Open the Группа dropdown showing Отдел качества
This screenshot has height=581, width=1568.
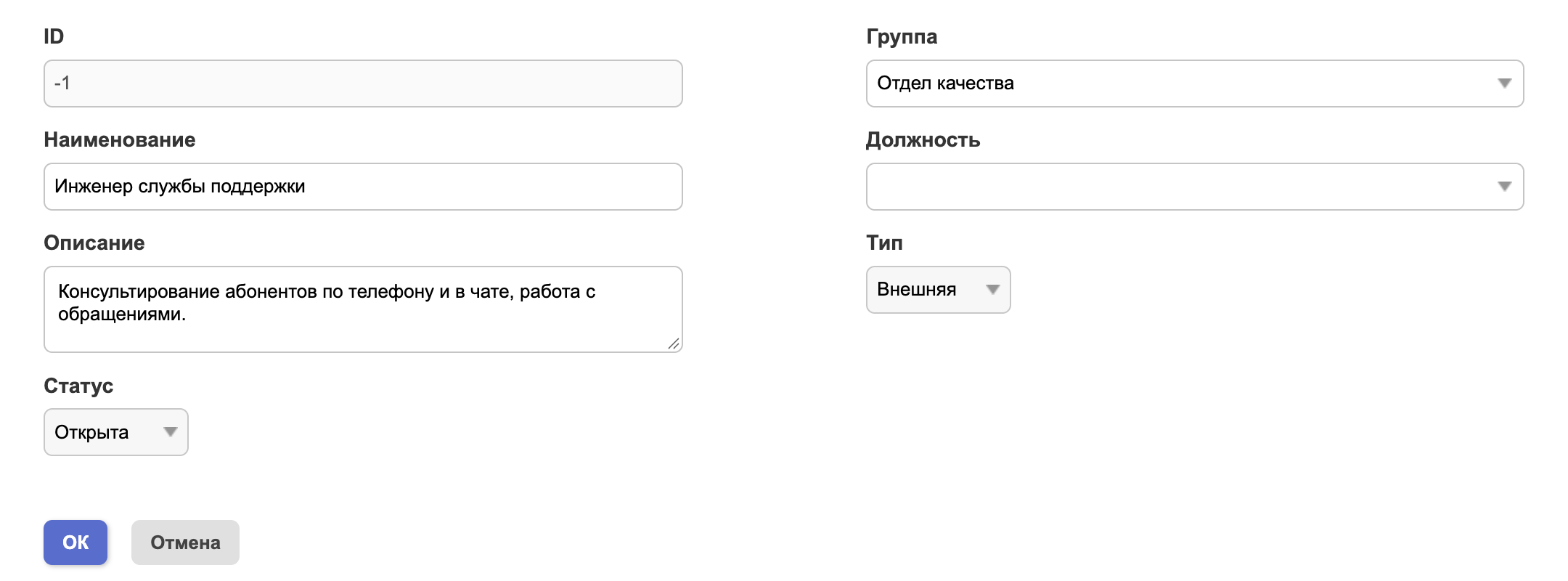1195,84
